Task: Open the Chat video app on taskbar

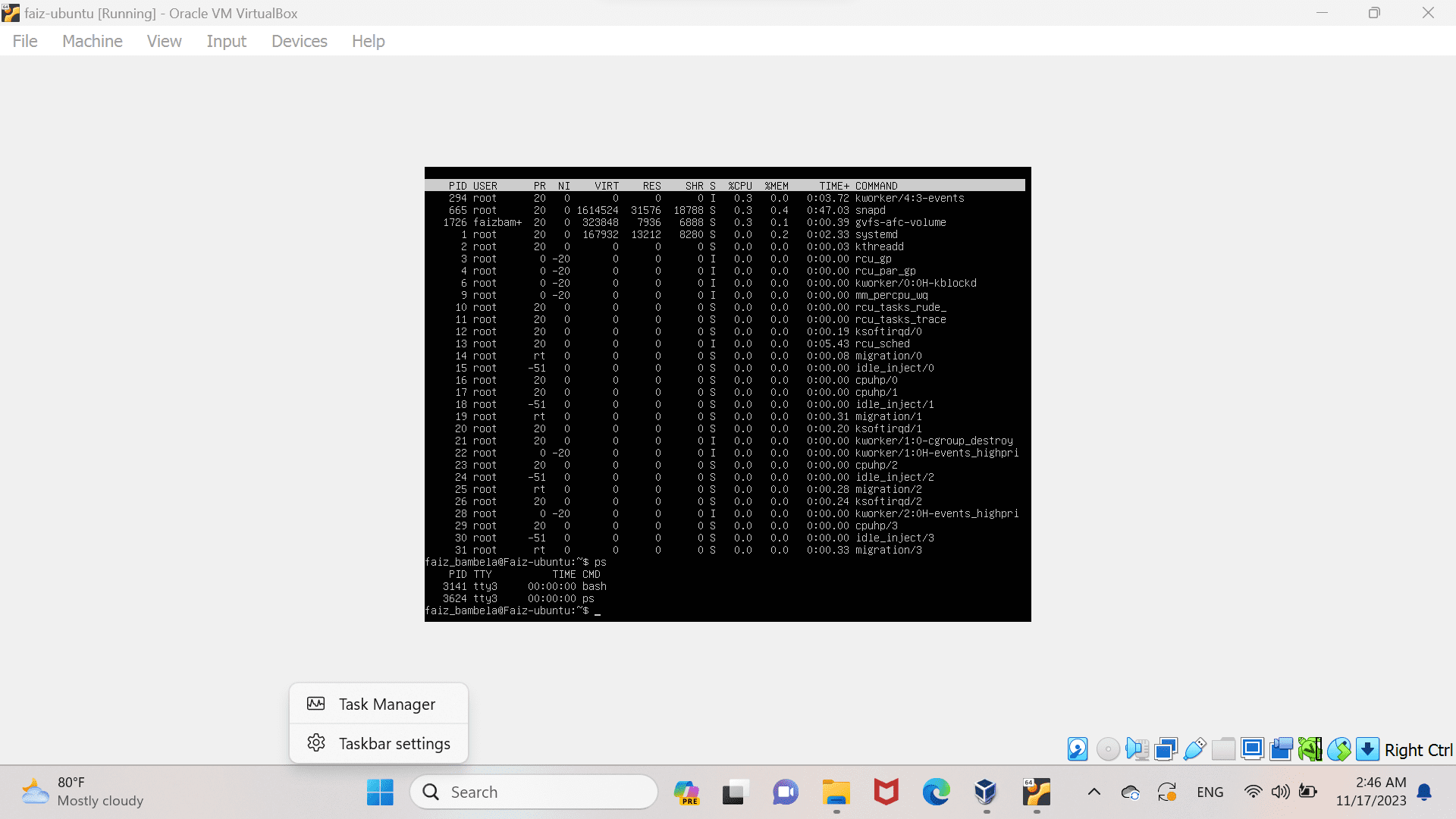Action: point(786,792)
